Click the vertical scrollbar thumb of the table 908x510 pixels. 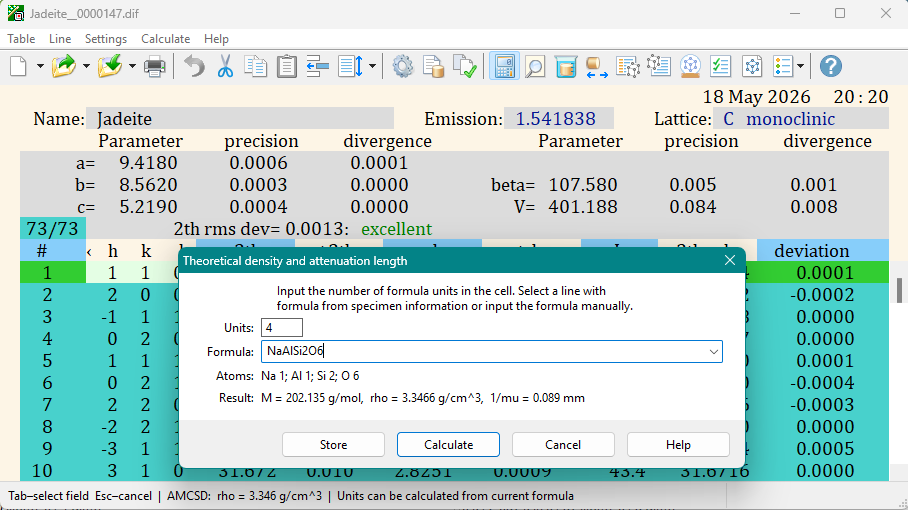click(x=899, y=290)
